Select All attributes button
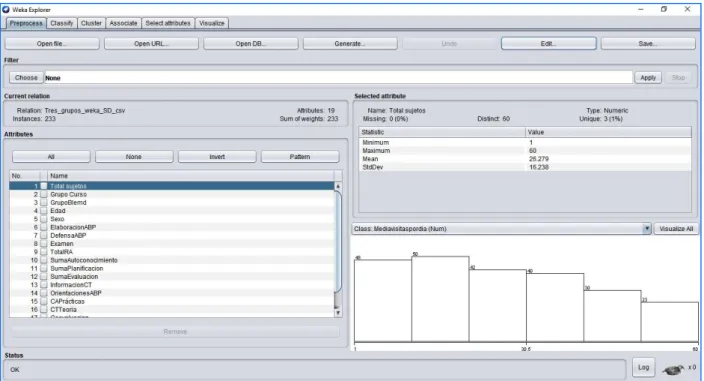 pos(51,157)
